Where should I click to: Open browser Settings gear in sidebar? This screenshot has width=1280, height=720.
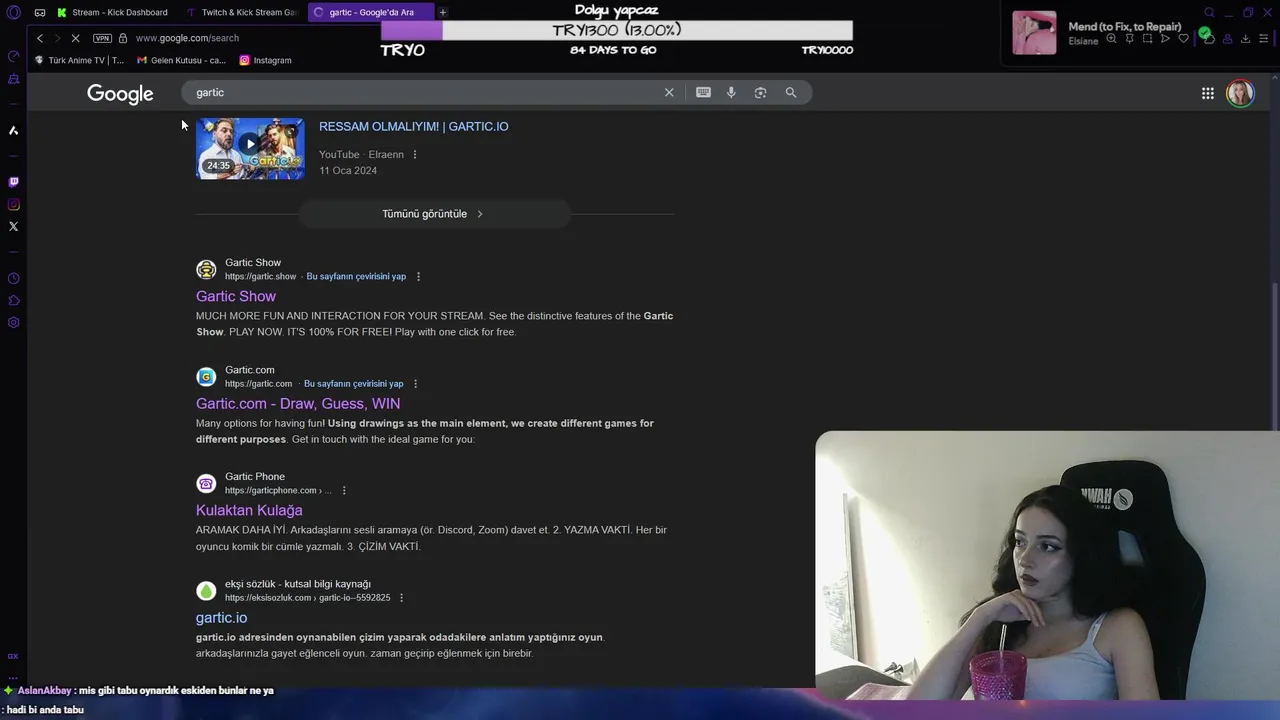click(x=13, y=322)
